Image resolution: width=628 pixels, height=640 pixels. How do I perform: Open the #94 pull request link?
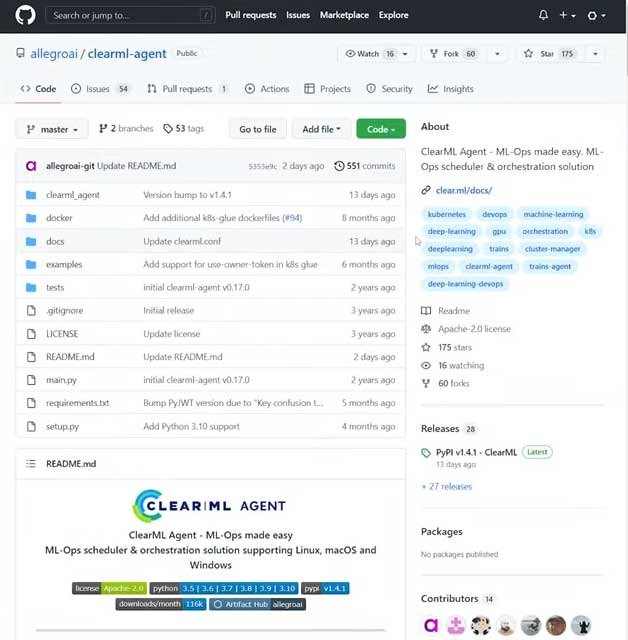point(293,218)
